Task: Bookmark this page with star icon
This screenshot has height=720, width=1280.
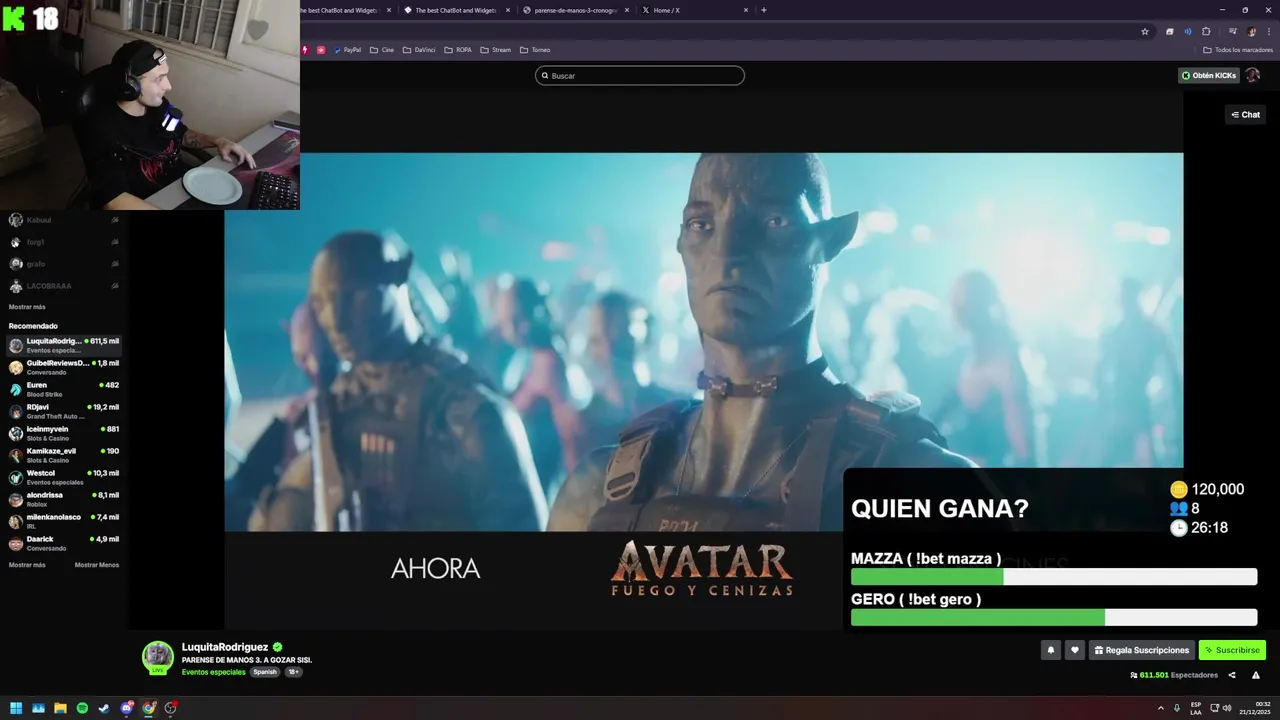Action: tap(1145, 31)
